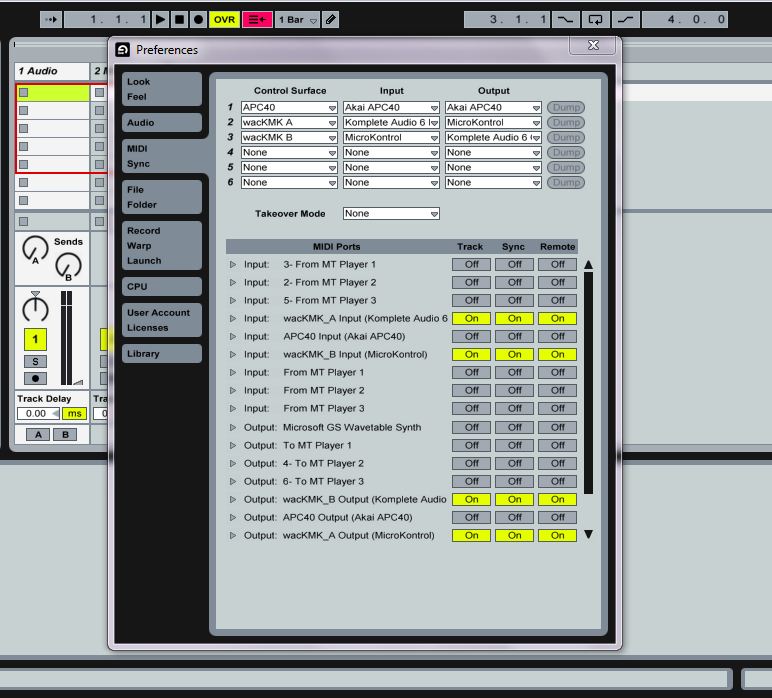This screenshot has height=698, width=772.
Task: Toggle Remote for wacKMK_A Output
Action: tap(557, 536)
